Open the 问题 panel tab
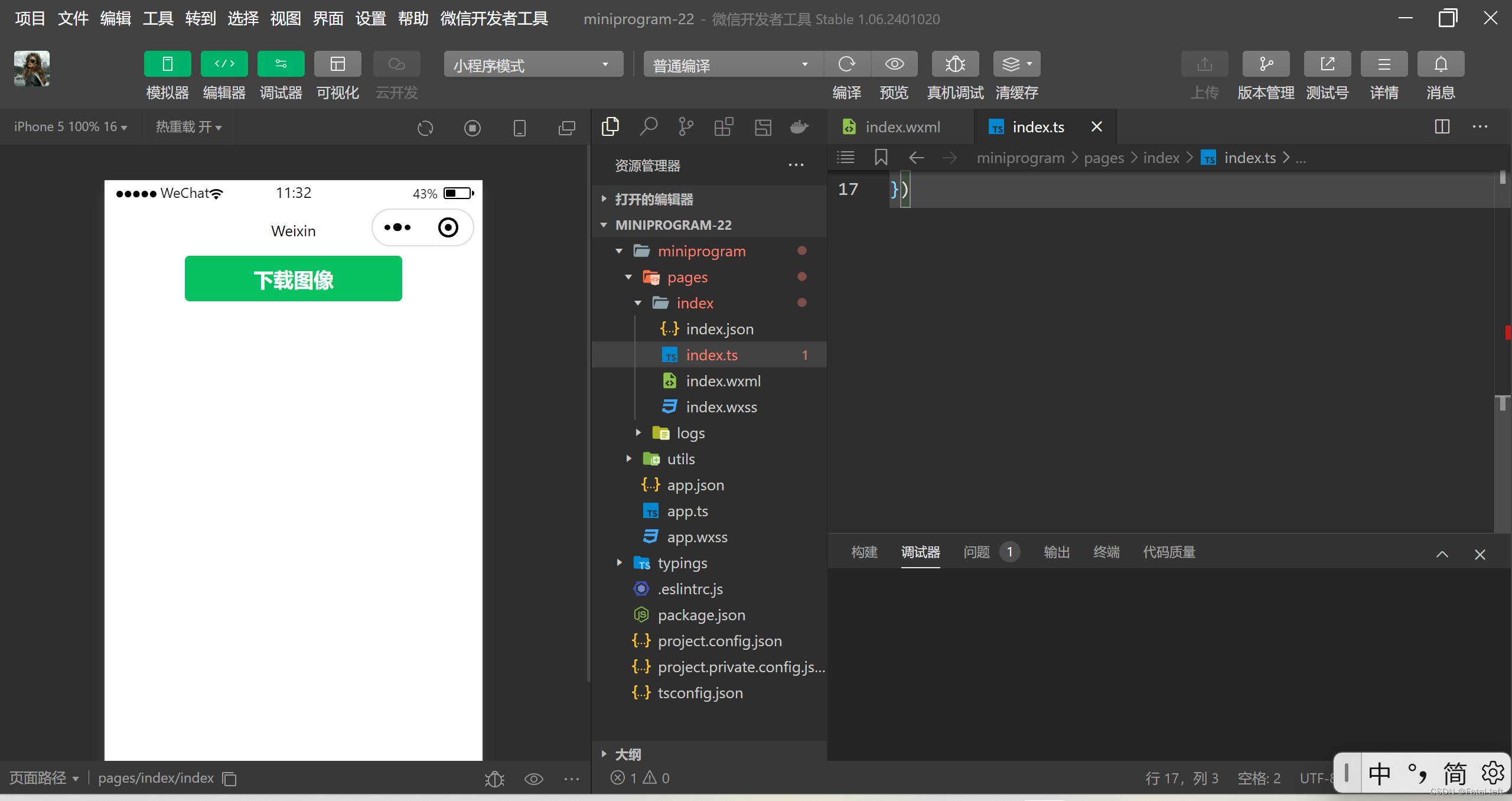The height and width of the screenshot is (801, 1512). point(976,552)
